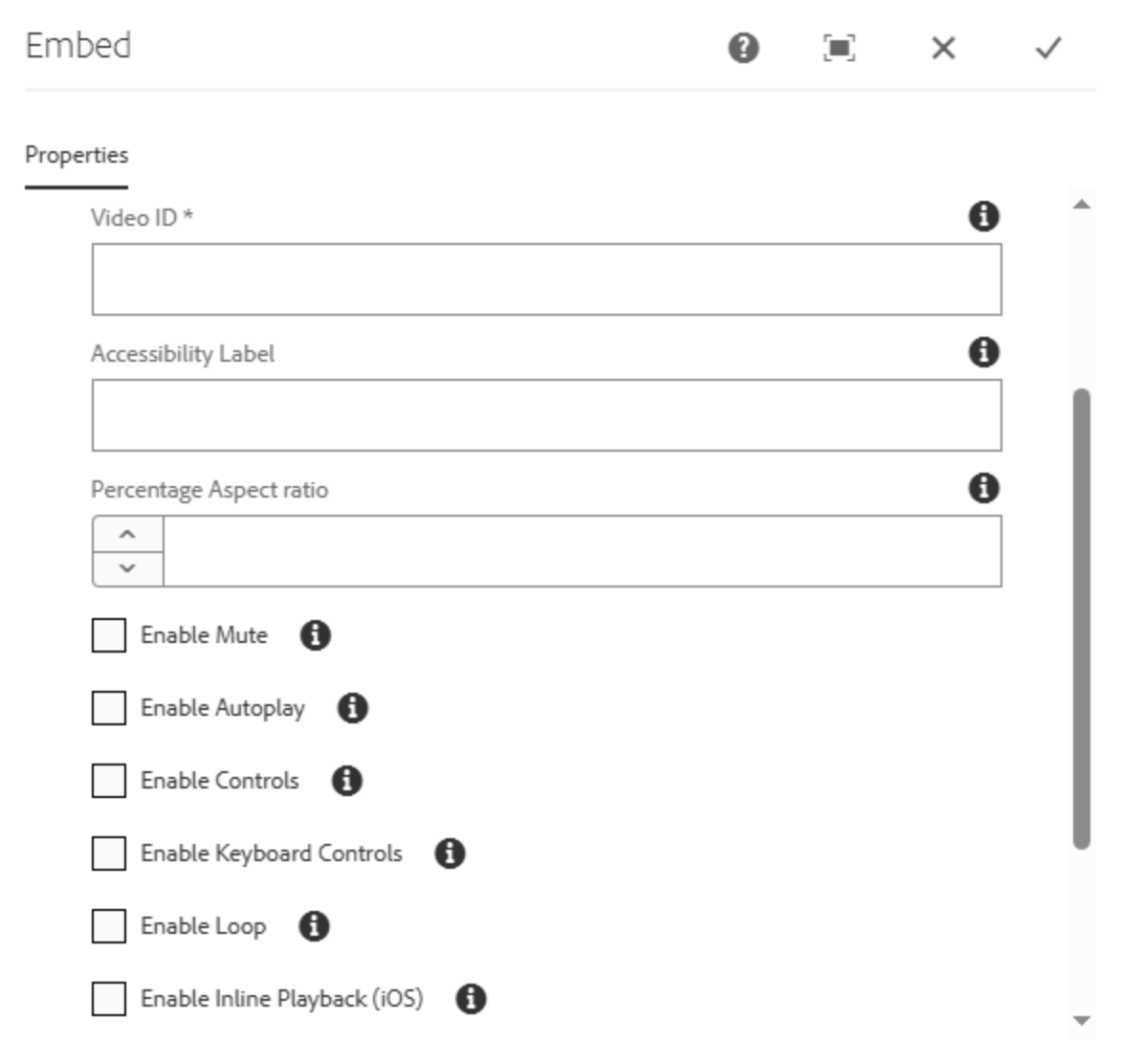The image size is (1121, 1064).
Task: Check the Enable Autoplay option
Action: pos(108,707)
